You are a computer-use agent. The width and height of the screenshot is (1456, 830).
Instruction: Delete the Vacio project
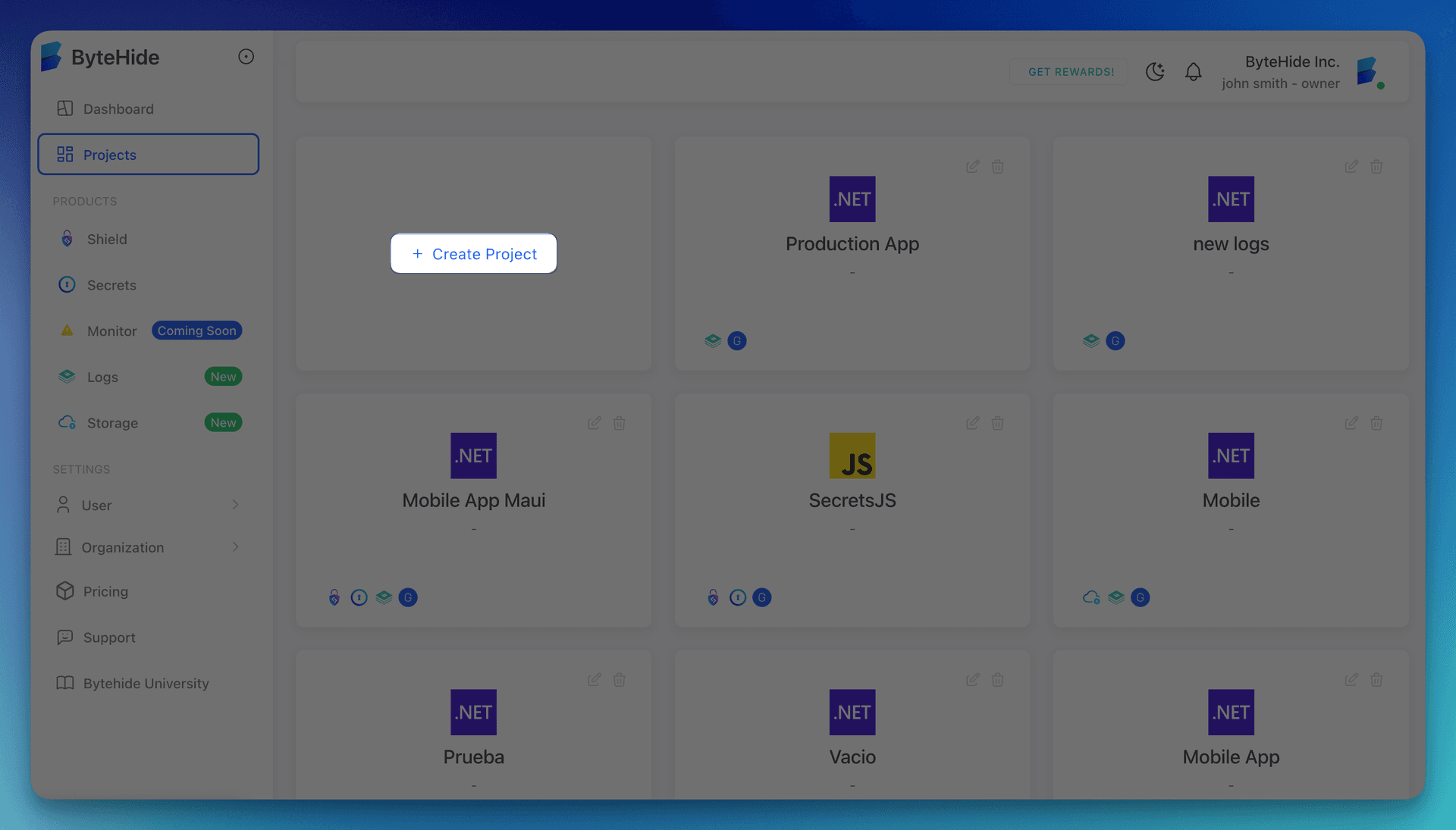(x=997, y=679)
